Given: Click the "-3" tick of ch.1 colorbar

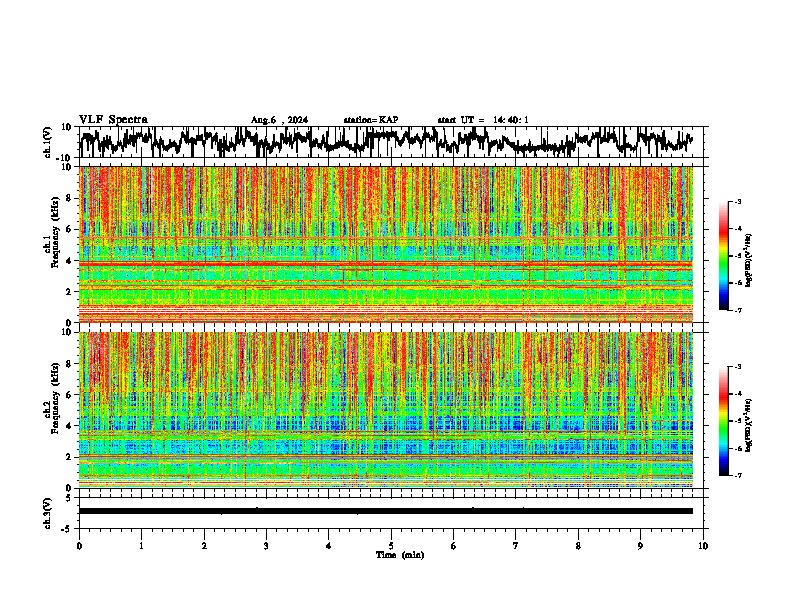Looking at the screenshot, I should point(738,202).
